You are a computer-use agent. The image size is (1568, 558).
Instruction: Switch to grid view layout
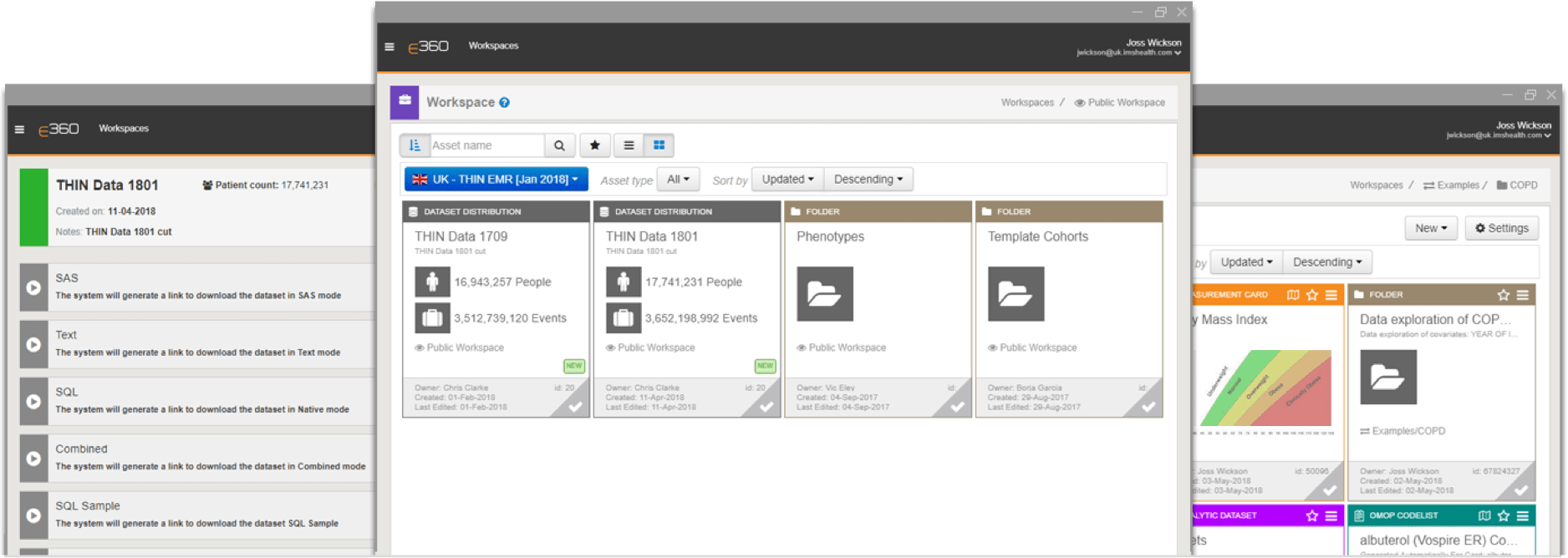coord(659,145)
